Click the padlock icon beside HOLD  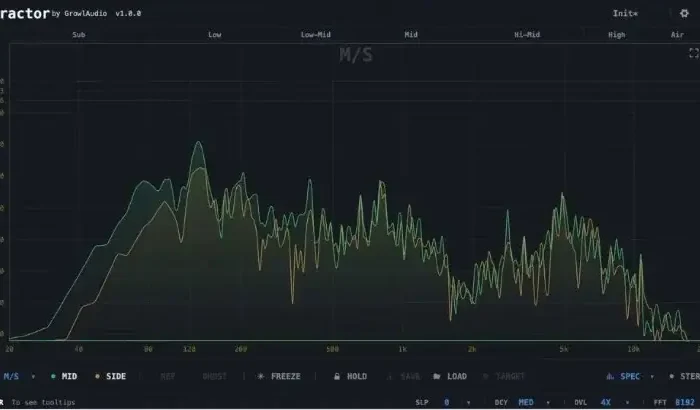(x=337, y=377)
